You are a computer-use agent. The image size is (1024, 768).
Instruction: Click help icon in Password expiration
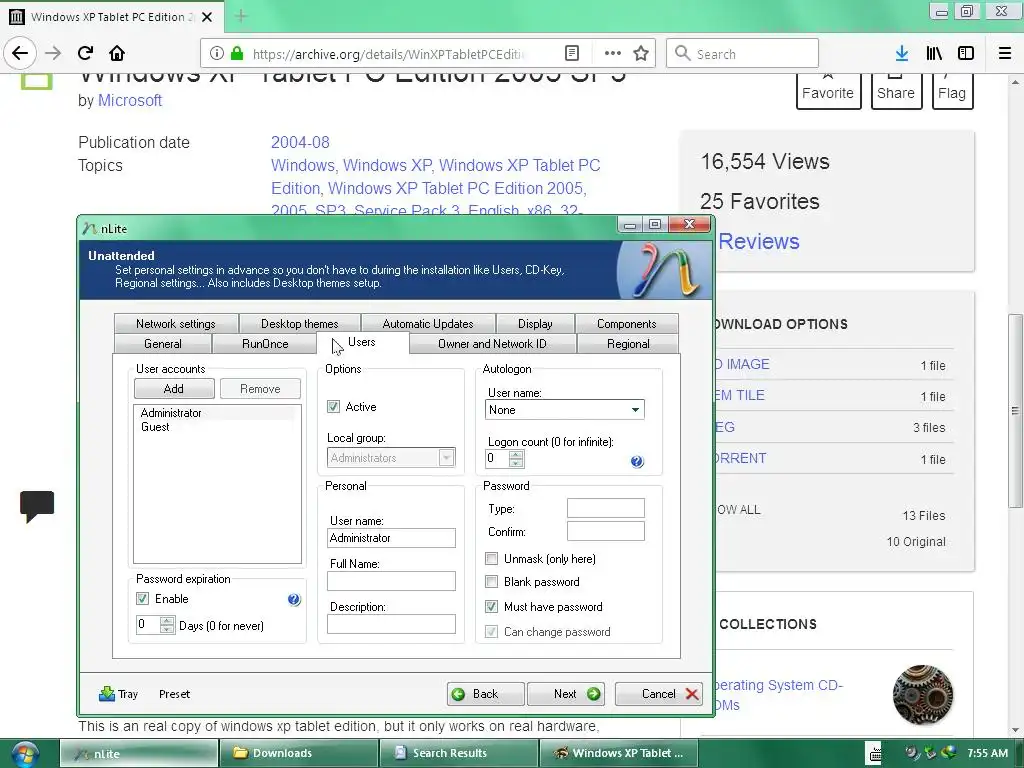pos(294,600)
